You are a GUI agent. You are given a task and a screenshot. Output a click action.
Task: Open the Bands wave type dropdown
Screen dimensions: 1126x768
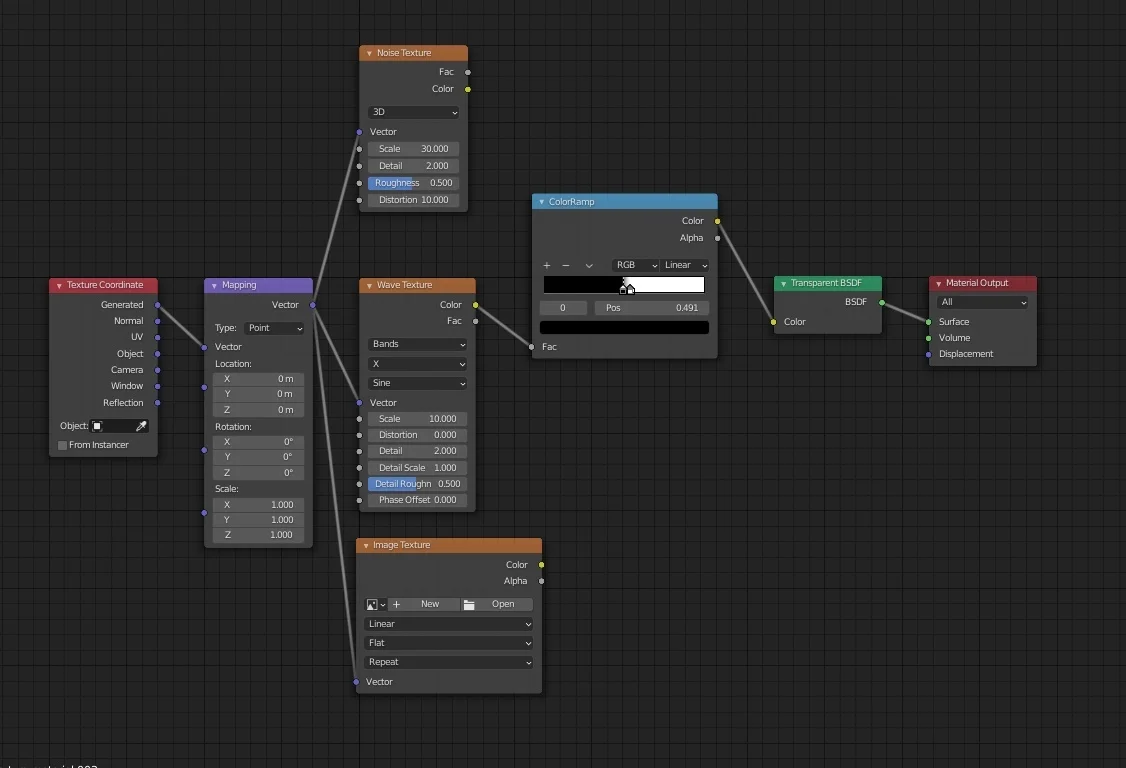pos(417,344)
